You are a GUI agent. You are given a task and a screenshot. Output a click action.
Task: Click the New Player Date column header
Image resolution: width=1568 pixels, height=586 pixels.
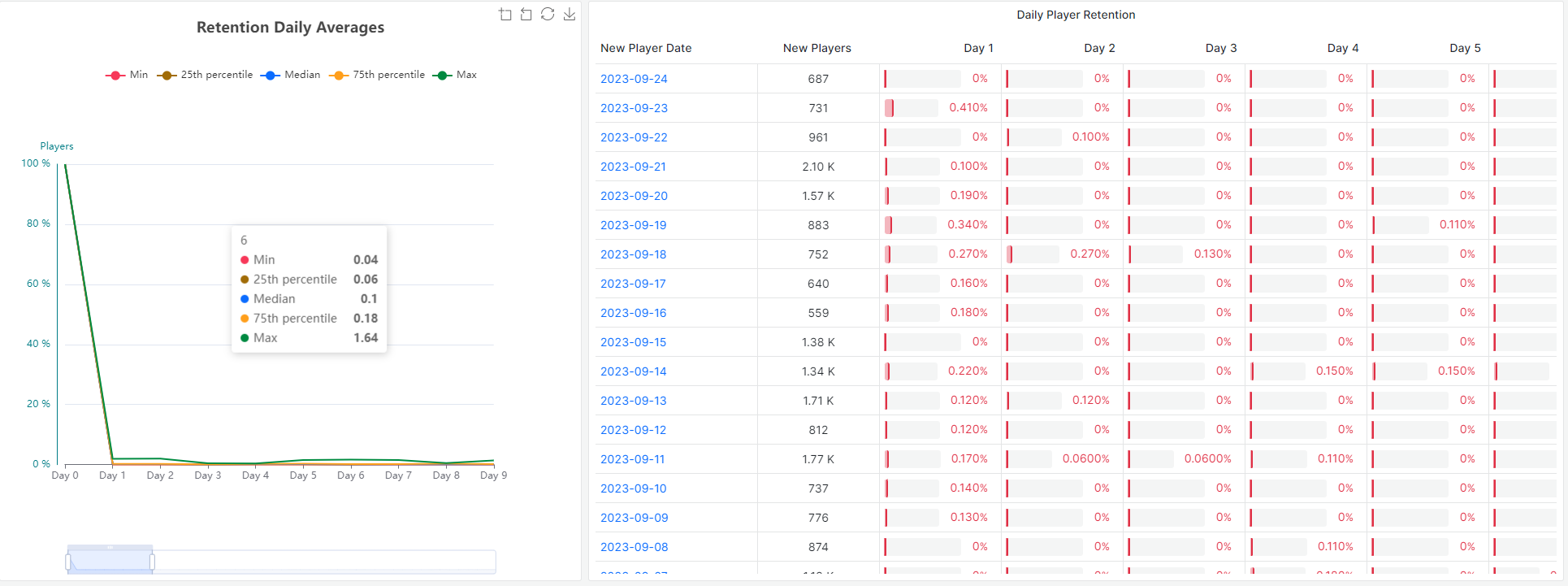coord(646,48)
